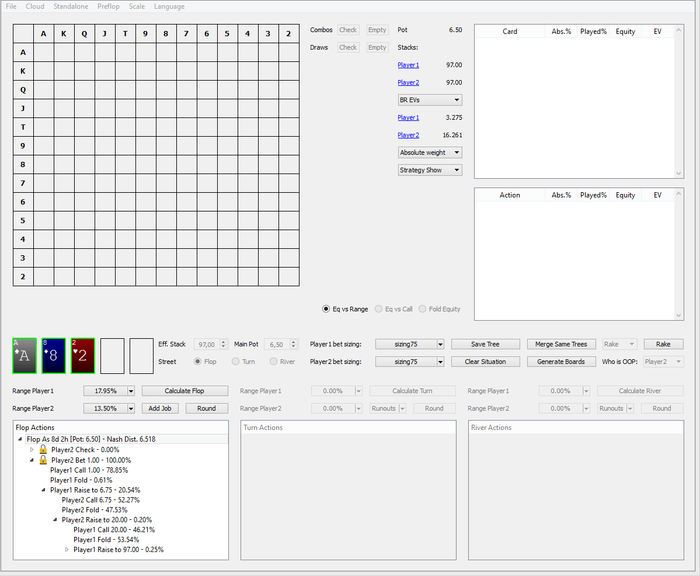This screenshot has width=700, height=576.
Task: Collapse the Player1 Raise to 6.75 node
Action: pyautogui.click(x=43, y=490)
